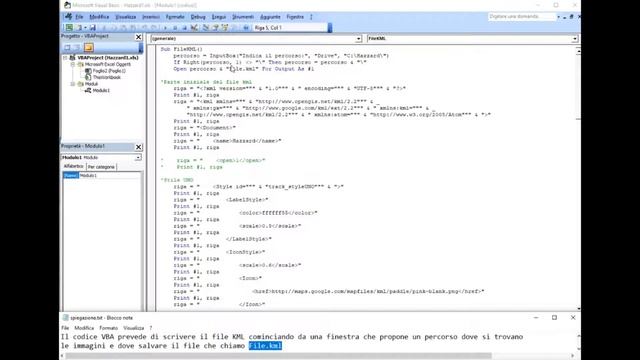Open Visual Basic Help toolbar icon
The height and width of the screenshot is (360, 640).
coord(246,28)
